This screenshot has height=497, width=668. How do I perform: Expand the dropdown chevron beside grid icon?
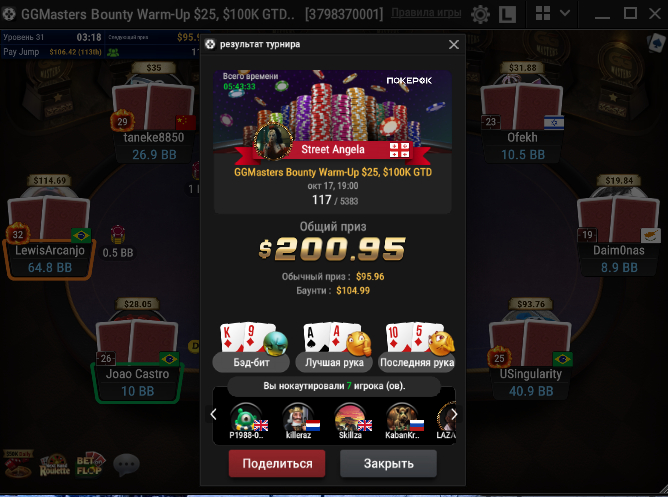click(565, 13)
